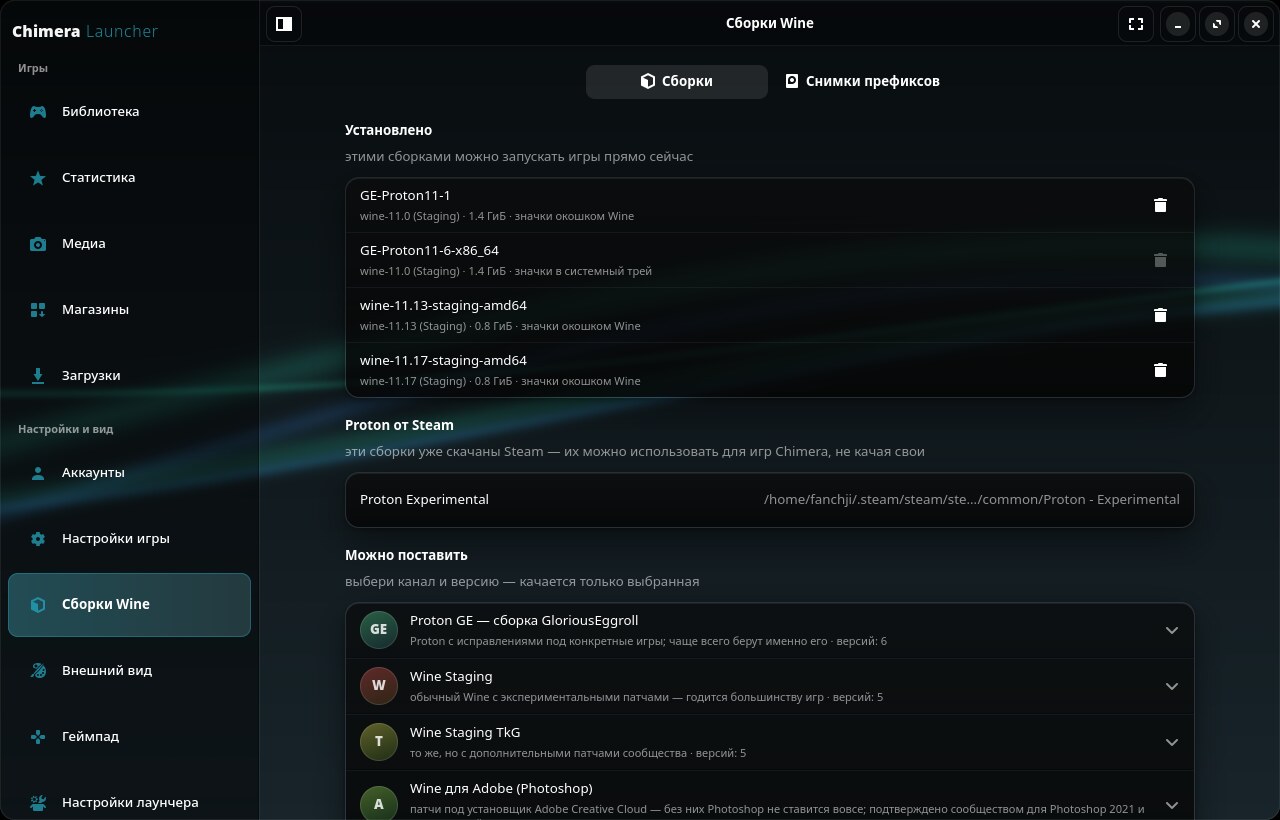The height and width of the screenshot is (820, 1280).
Task: Click the snapshot icon in Снимки префиксов tab
Action: click(x=792, y=81)
